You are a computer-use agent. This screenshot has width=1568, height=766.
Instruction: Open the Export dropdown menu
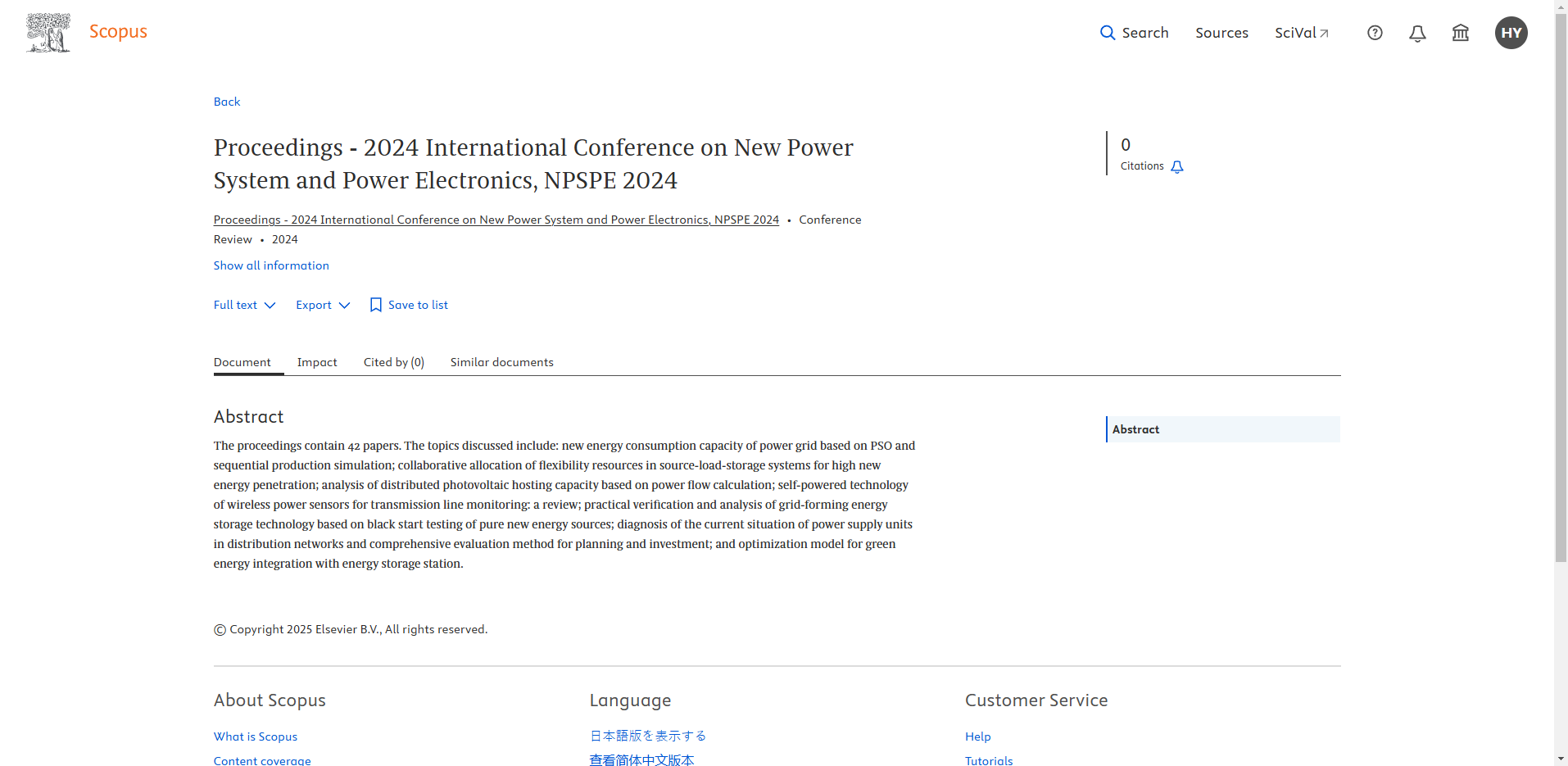click(323, 305)
